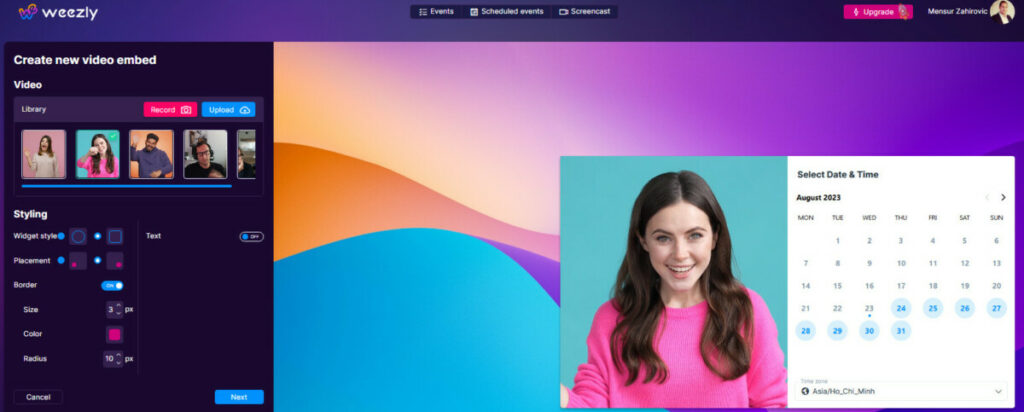Select August 25 on the calendar
1024x412 pixels.
click(933, 308)
